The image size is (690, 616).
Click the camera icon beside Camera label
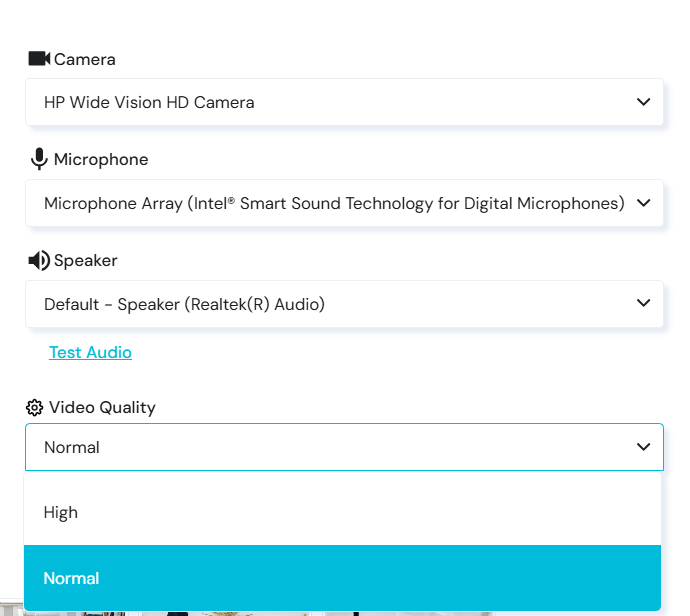coord(39,59)
